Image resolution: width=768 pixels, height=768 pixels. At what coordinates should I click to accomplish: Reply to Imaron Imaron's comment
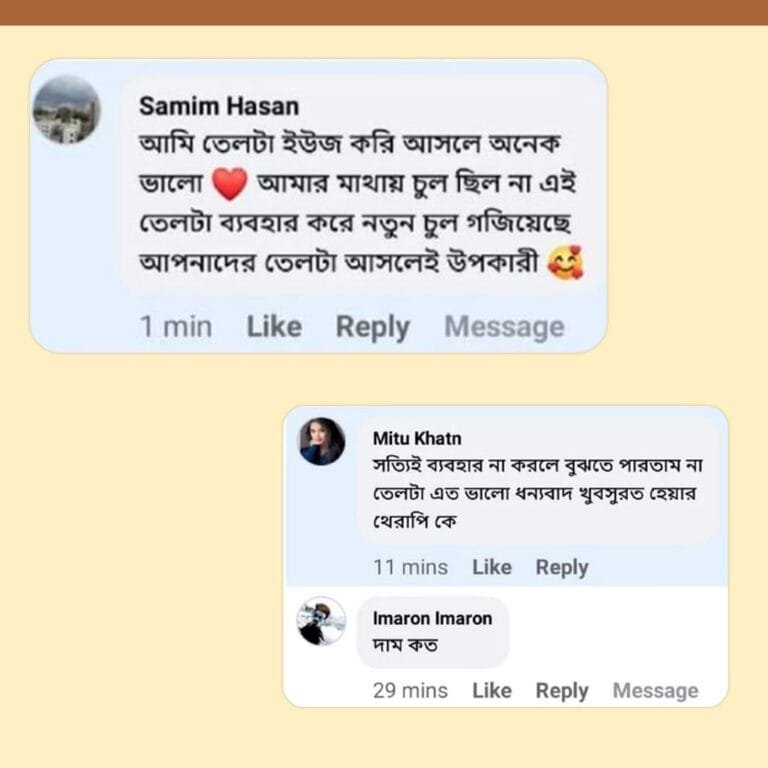point(561,690)
